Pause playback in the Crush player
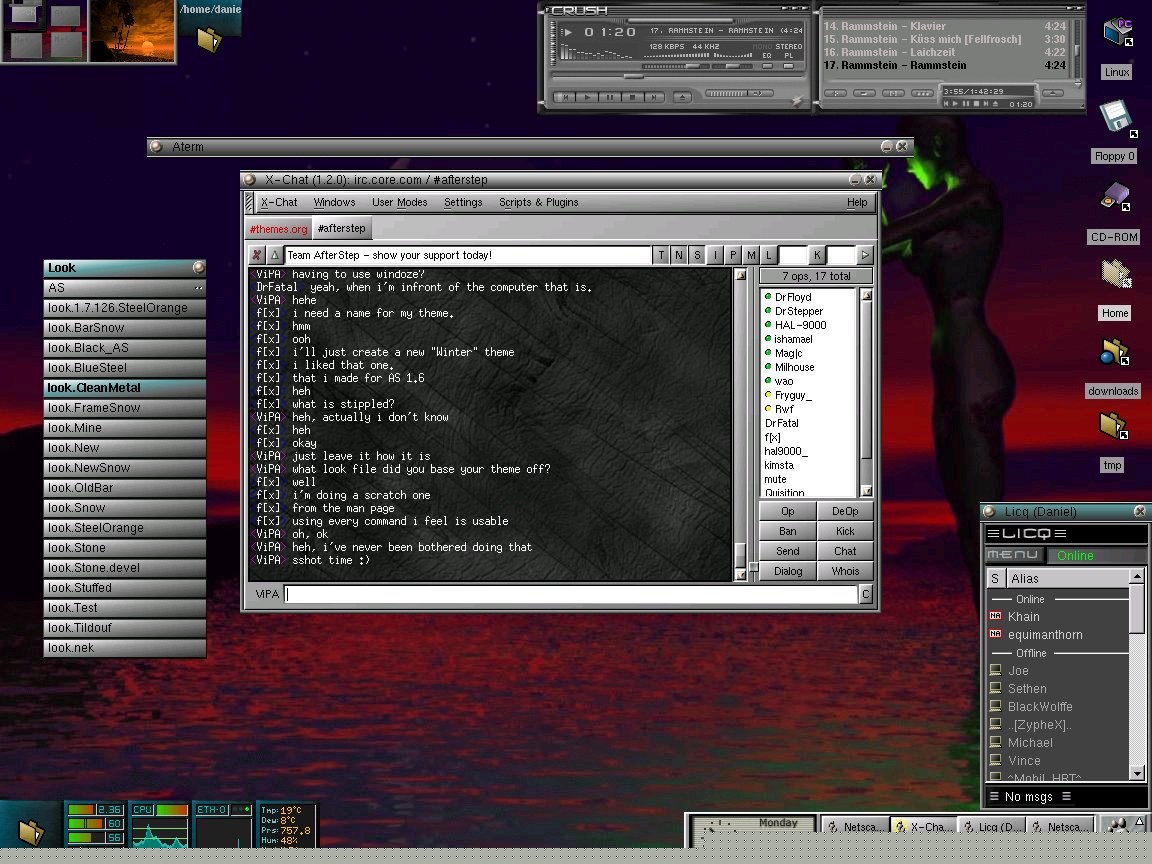This screenshot has height=864, width=1152. [x=610, y=97]
